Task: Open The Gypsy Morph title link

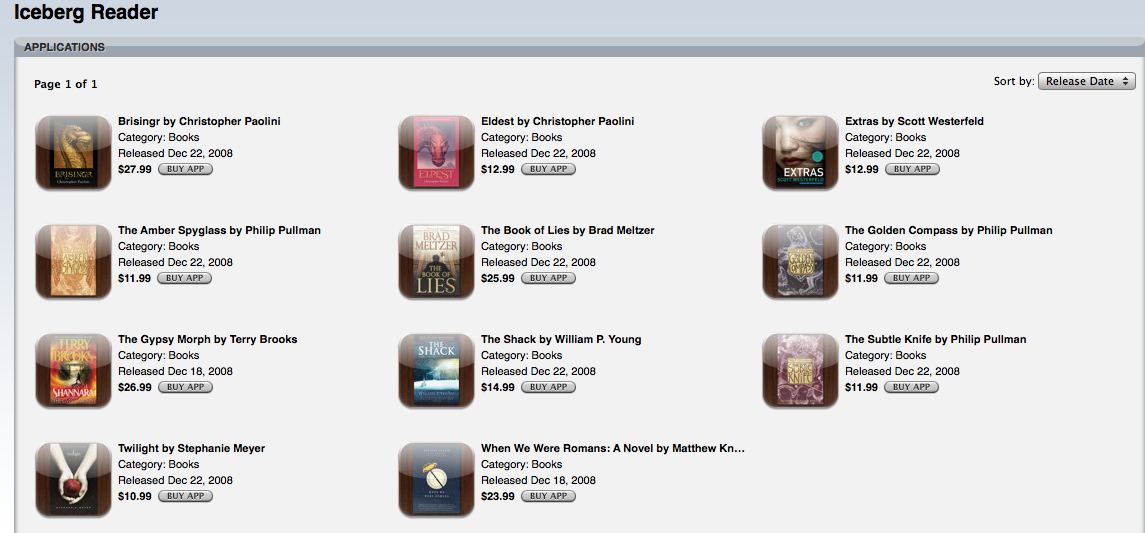Action: pos(207,340)
